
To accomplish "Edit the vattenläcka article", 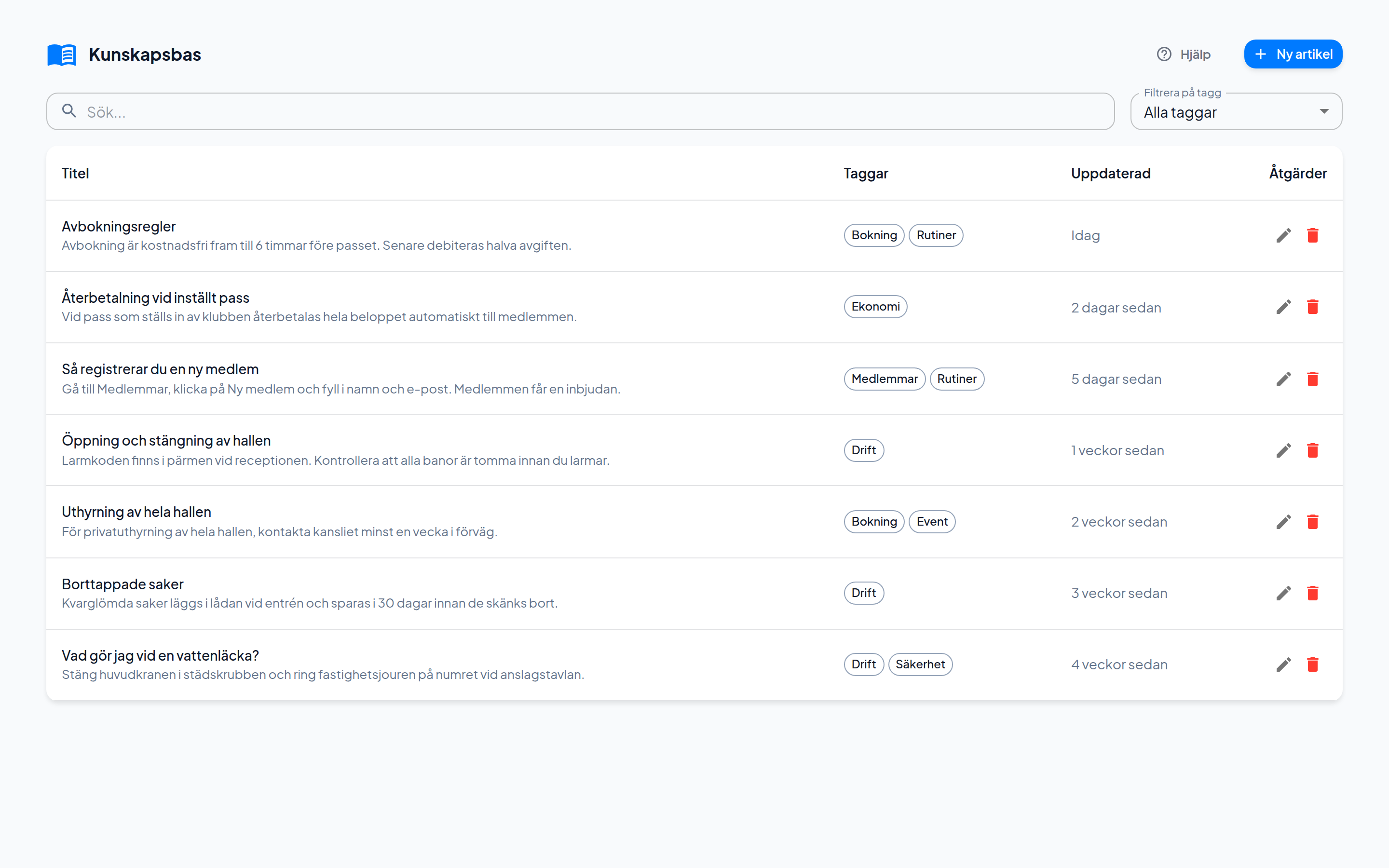I will [x=1283, y=665].
